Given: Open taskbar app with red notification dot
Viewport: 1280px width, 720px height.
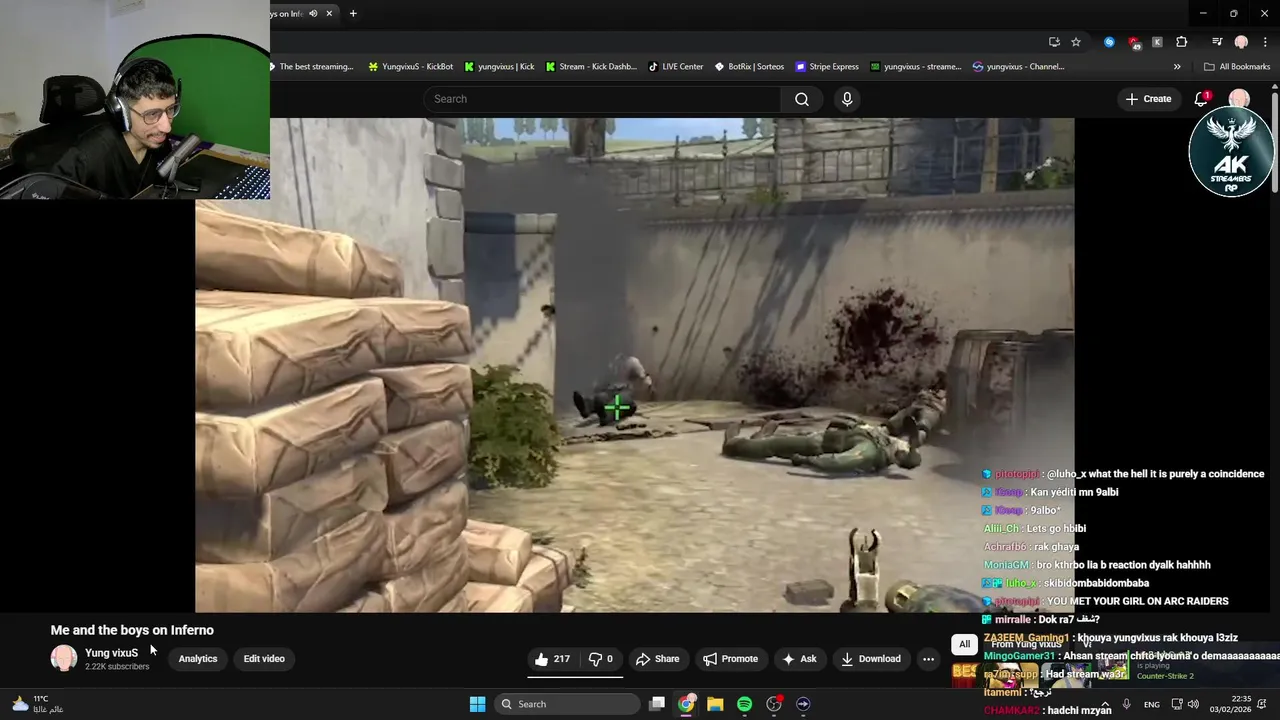Looking at the screenshot, I should (x=774, y=704).
